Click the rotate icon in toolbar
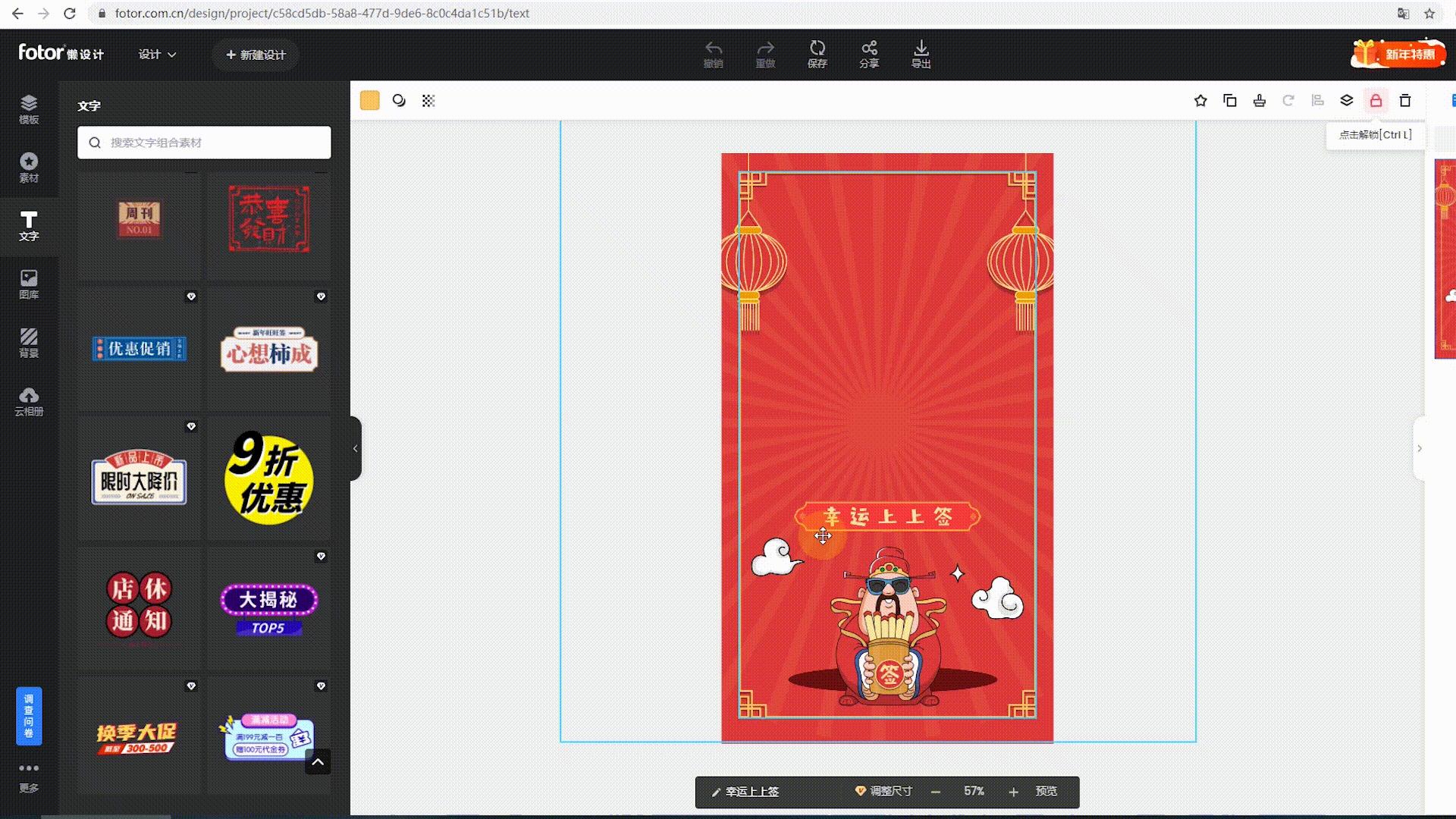 tap(1288, 100)
